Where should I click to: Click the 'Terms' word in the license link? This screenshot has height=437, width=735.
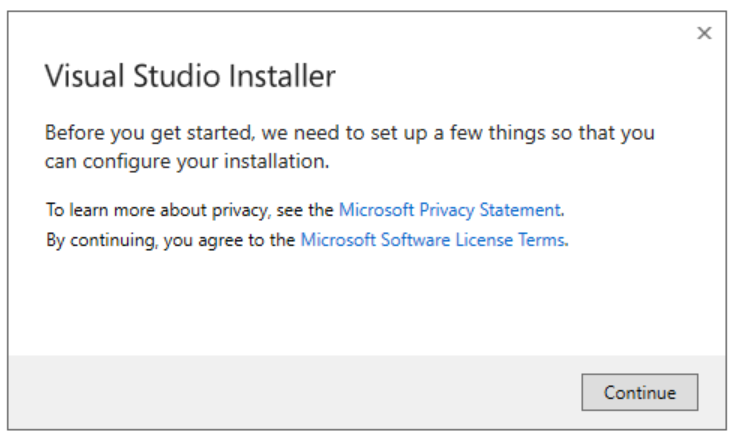tap(541, 240)
